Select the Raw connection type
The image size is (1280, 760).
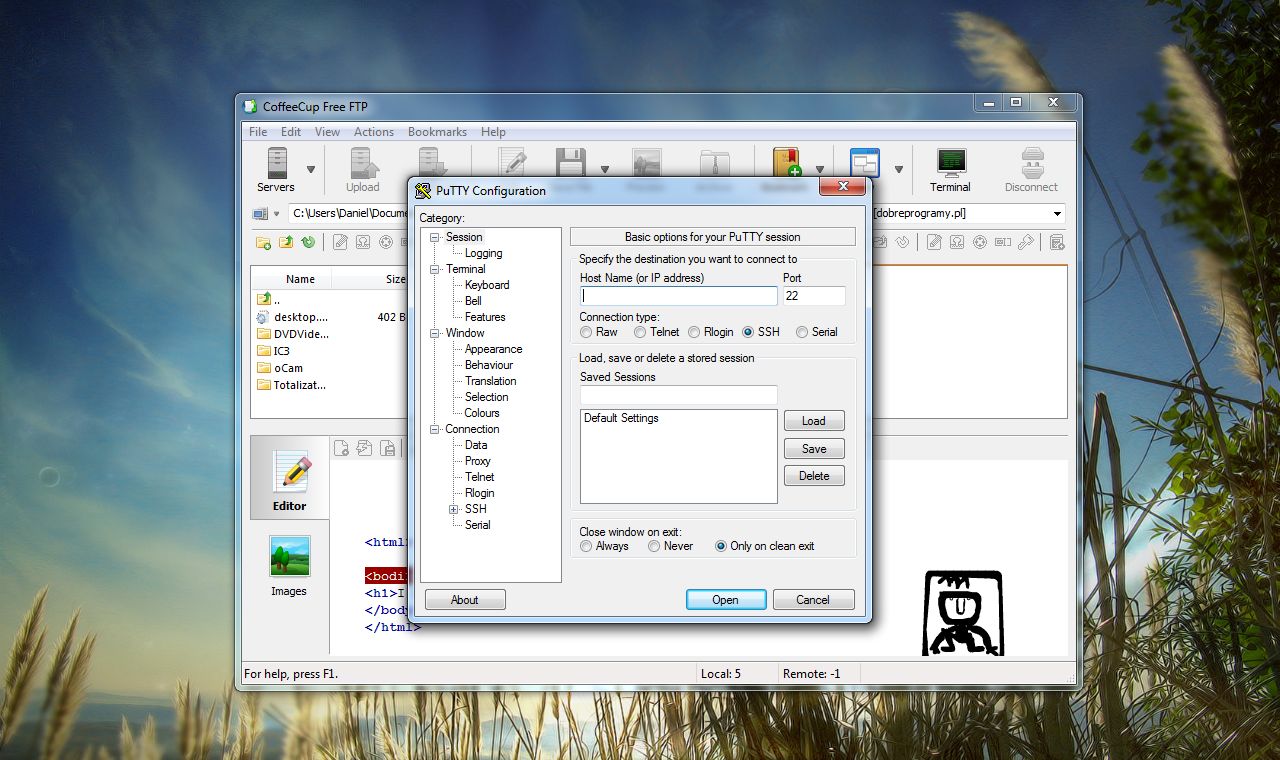tap(586, 332)
